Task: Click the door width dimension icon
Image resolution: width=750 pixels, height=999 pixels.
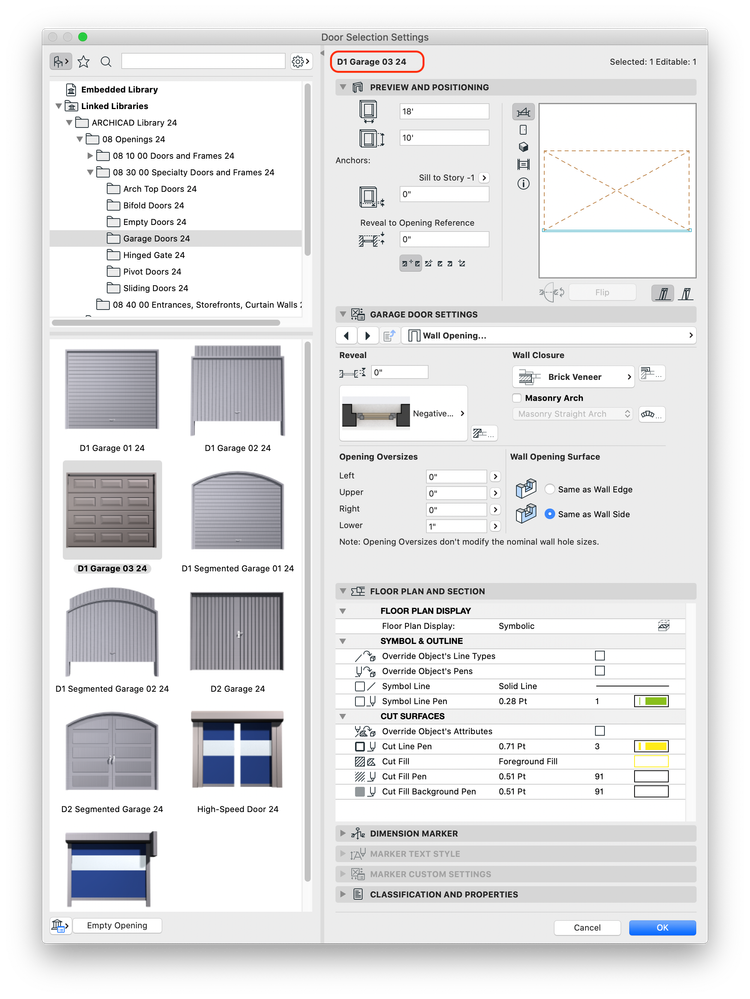Action: click(368, 111)
